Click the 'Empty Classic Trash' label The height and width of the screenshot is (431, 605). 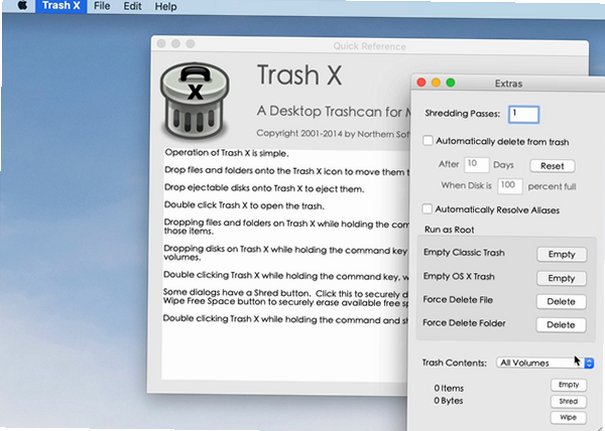coord(464,252)
